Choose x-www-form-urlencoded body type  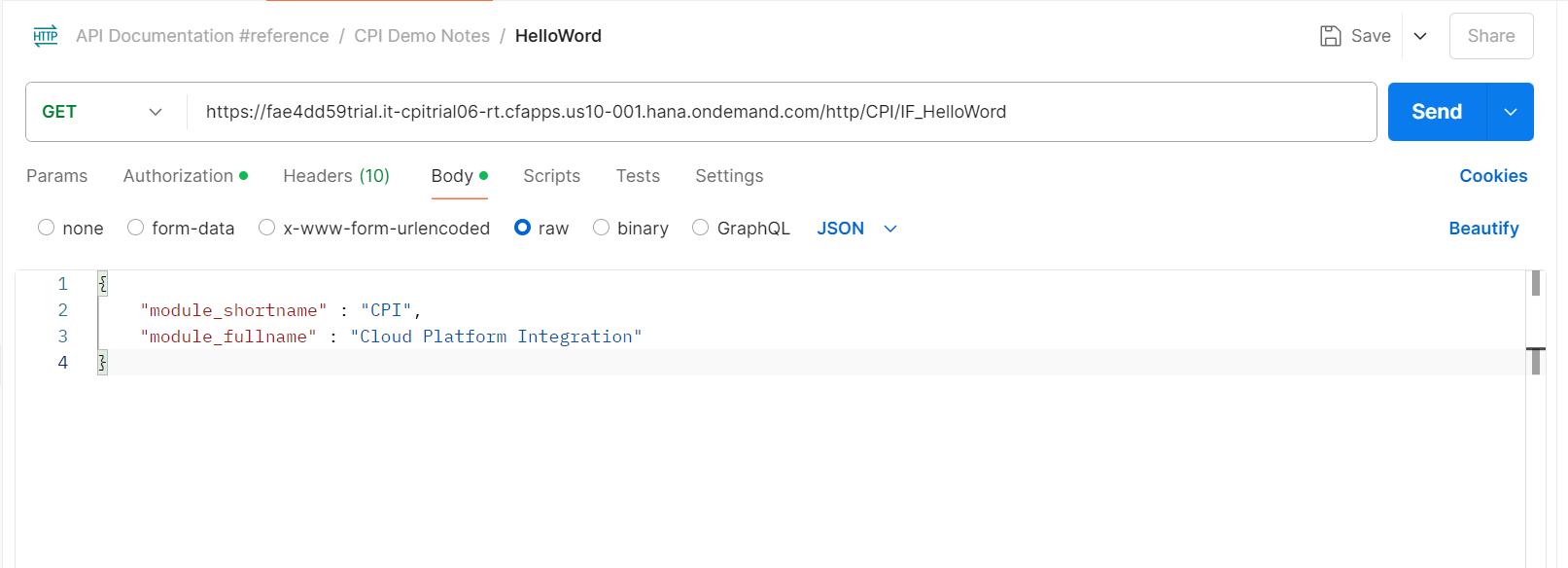(x=267, y=228)
